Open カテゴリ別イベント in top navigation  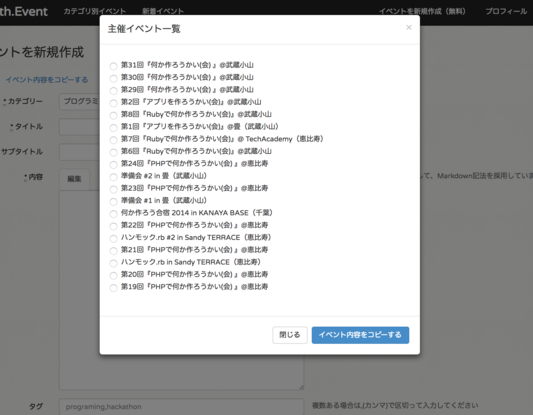click(x=95, y=11)
